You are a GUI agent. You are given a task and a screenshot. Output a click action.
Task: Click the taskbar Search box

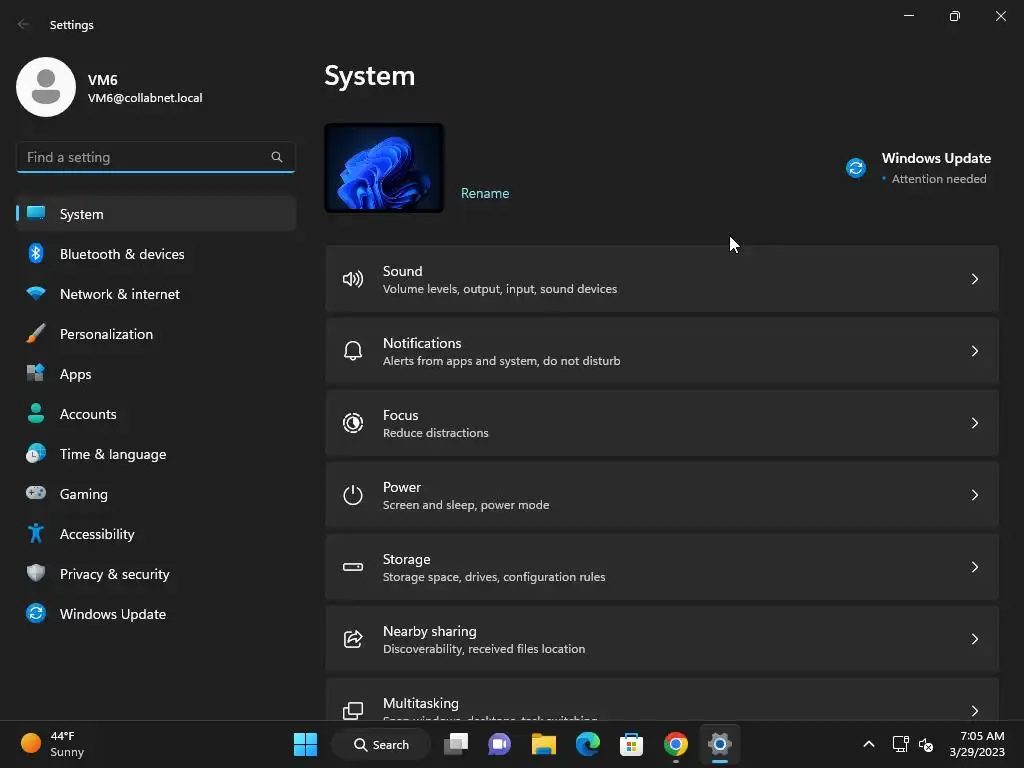pyautogui.click(x=381, y=744)
